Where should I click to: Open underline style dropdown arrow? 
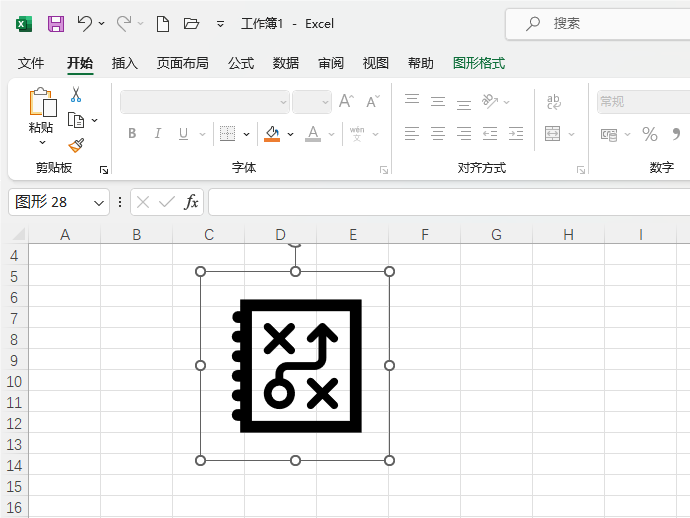pos(202,134)
